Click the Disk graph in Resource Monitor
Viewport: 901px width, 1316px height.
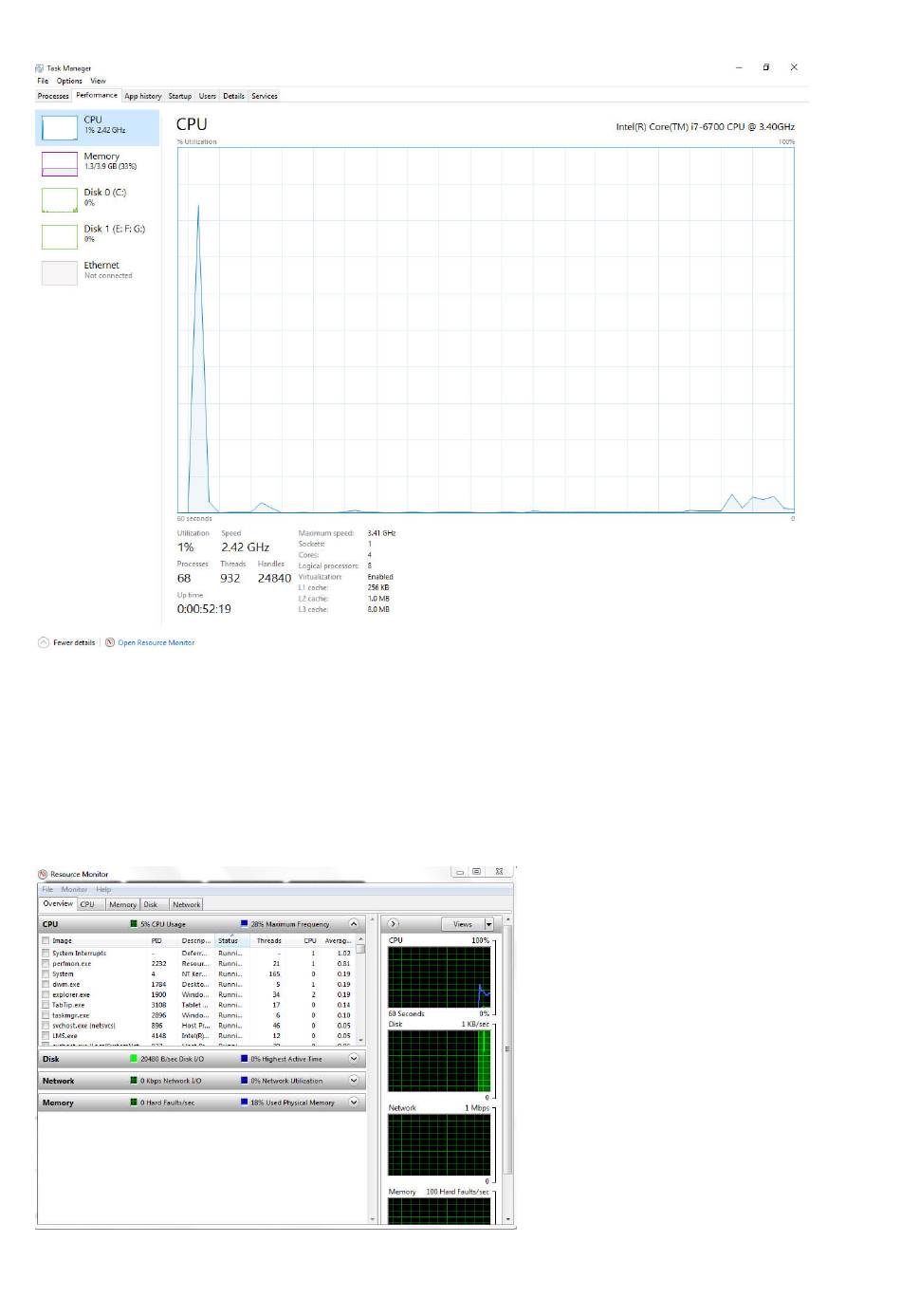coord(439,1061)
